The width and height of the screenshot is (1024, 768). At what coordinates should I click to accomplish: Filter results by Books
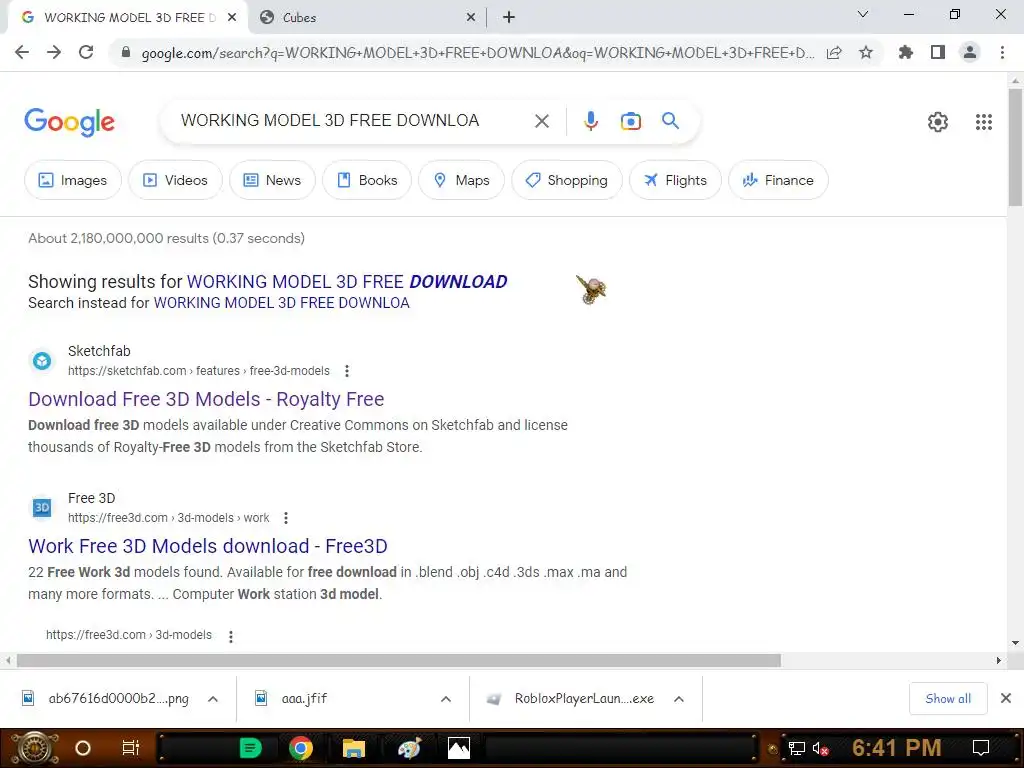(366, 180)
